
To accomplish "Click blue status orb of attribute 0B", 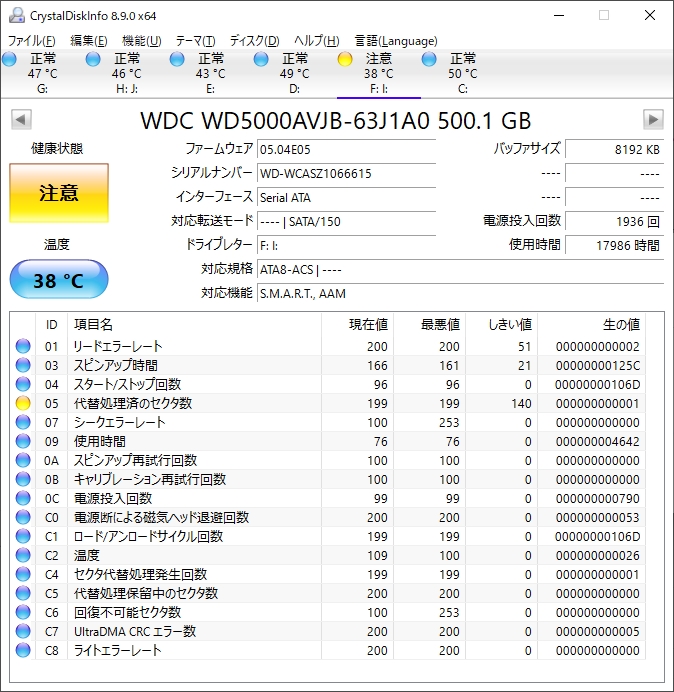I will 23,479.
